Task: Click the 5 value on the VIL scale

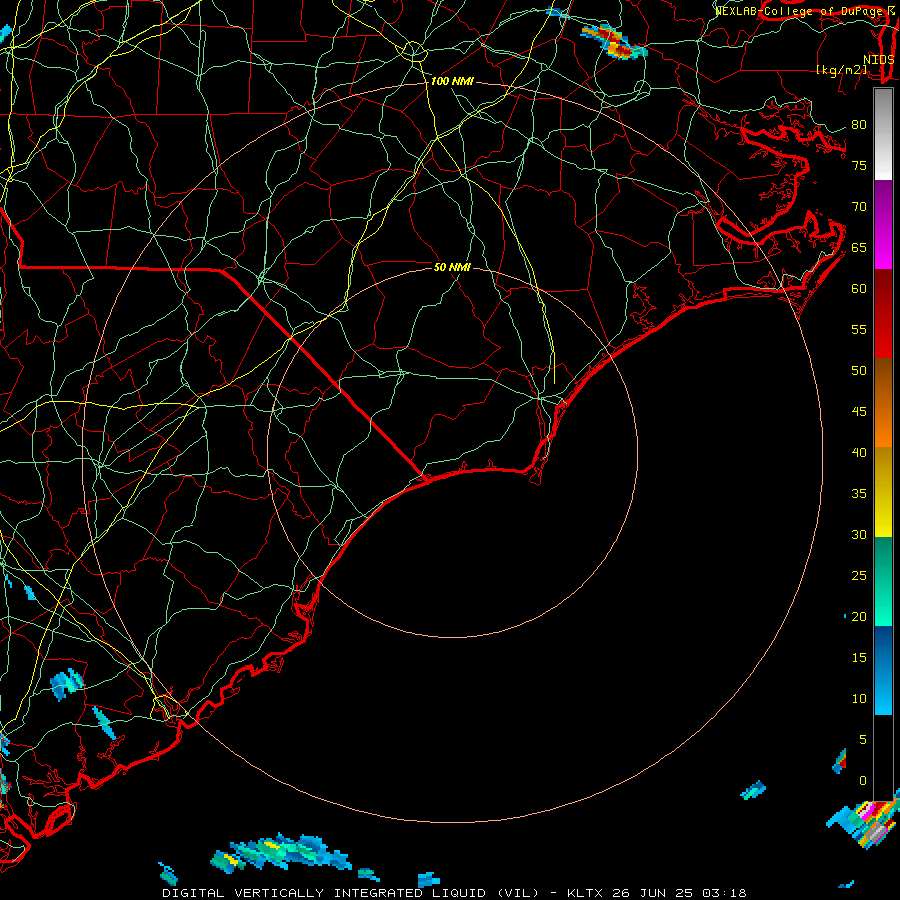Action: click(x=863, y=739)
